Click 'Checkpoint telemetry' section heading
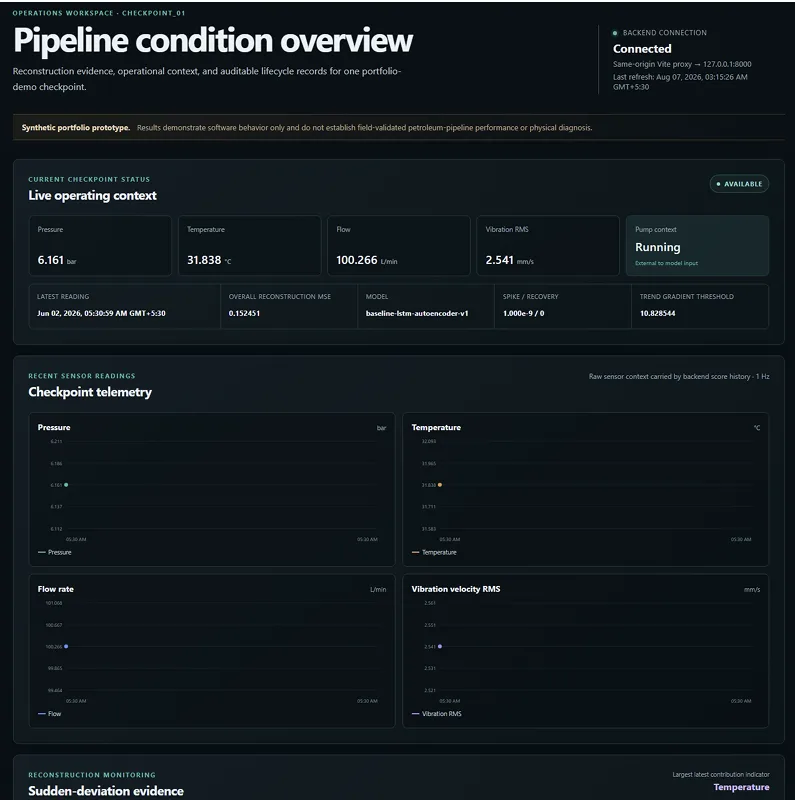Viewport: 795px width, 800px height. [x=90, y=392]
